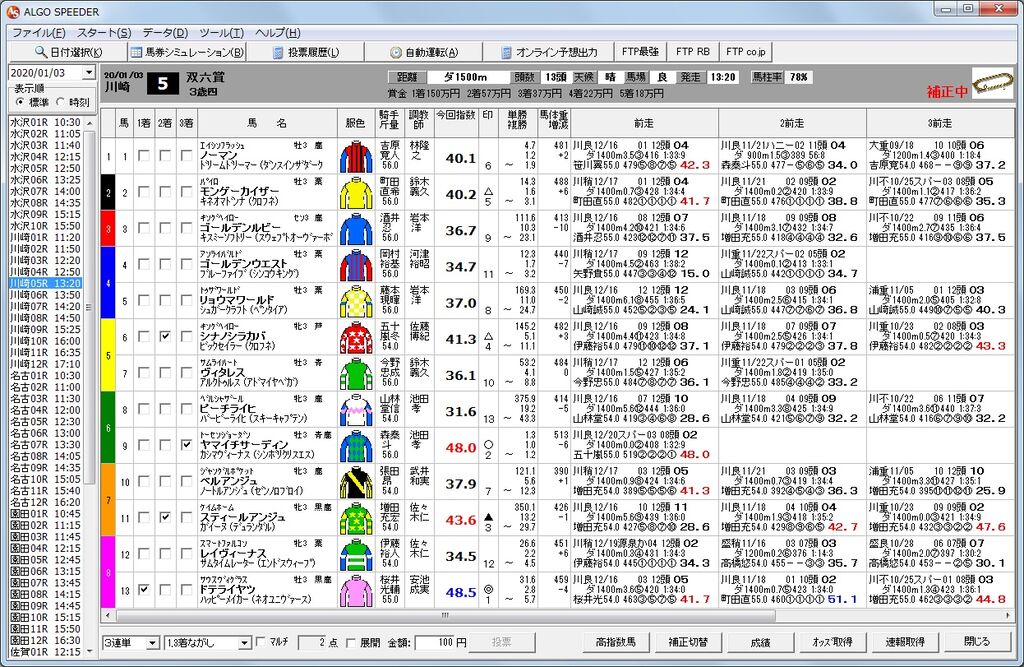The height and width of the screenshot is (667, 1024).
Task: Click pink silk icon for ドテライヤツ
Action: 356,592
